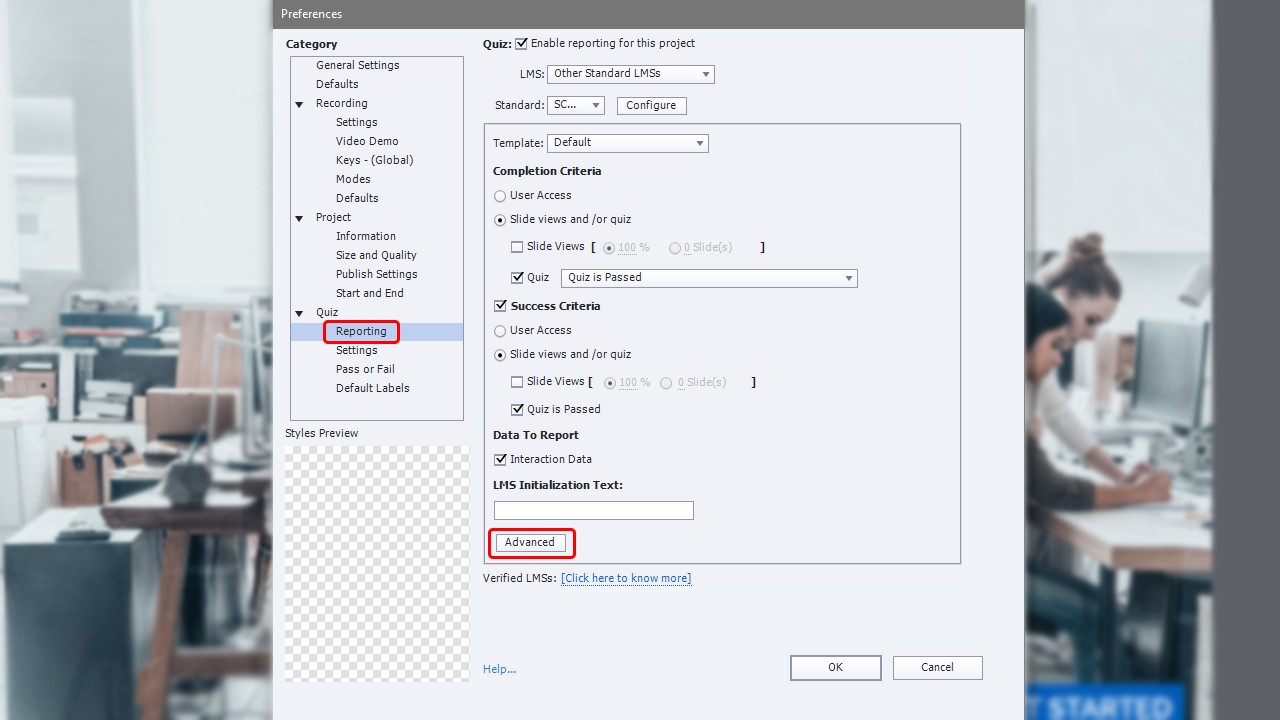Open the Standard dropdown
The height and width of the screenshot is (720, 1280).
pos(576,105)
